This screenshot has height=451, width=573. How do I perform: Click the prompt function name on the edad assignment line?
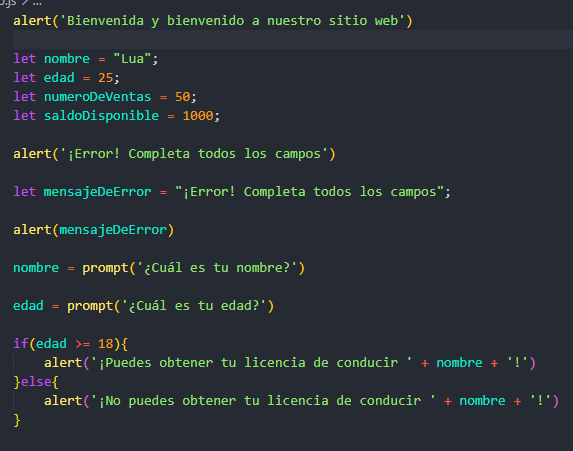pyautogui.click(x=90, y=306)
